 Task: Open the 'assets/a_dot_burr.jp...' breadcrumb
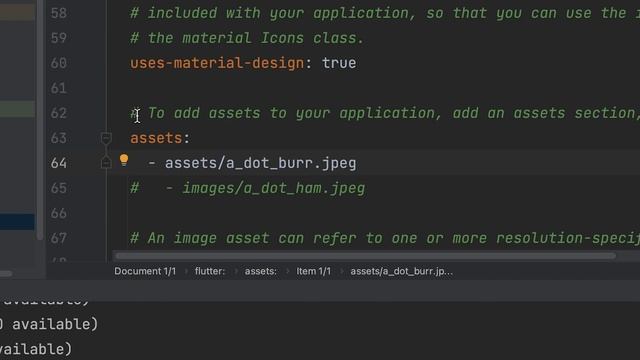[x=402, y=271]
